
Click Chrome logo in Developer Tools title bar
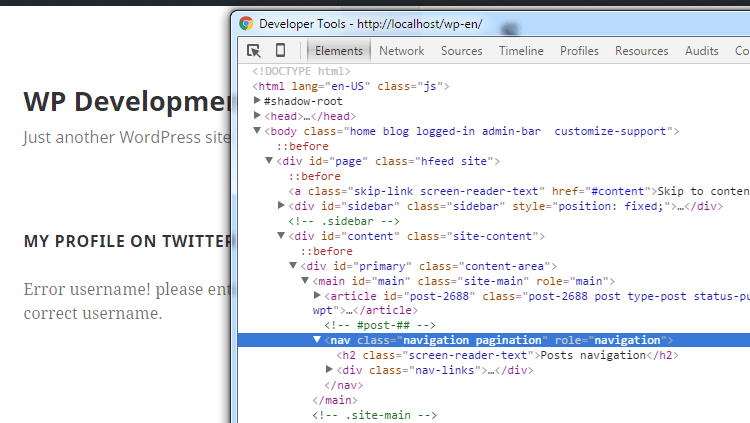246,23
